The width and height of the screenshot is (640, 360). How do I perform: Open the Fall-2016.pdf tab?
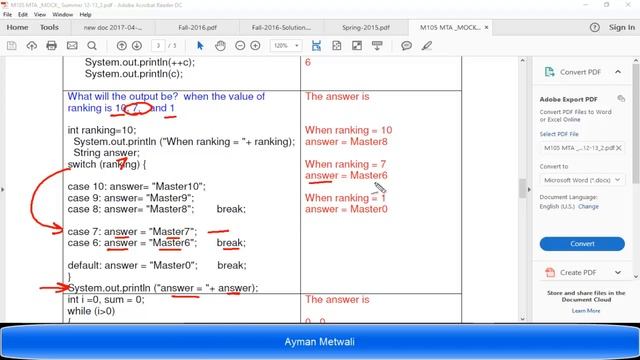(198, 27)
